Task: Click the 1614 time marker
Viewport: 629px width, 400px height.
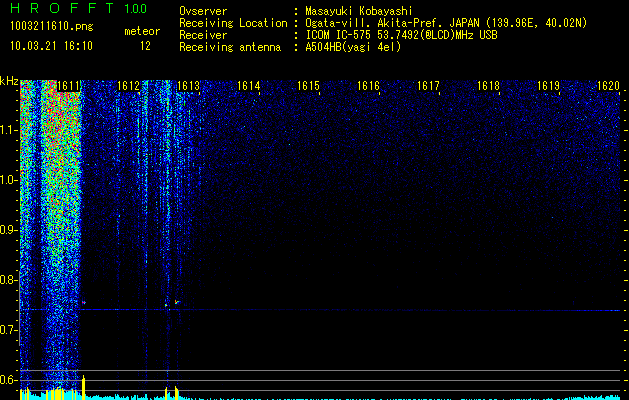Action: pos(248,86)
